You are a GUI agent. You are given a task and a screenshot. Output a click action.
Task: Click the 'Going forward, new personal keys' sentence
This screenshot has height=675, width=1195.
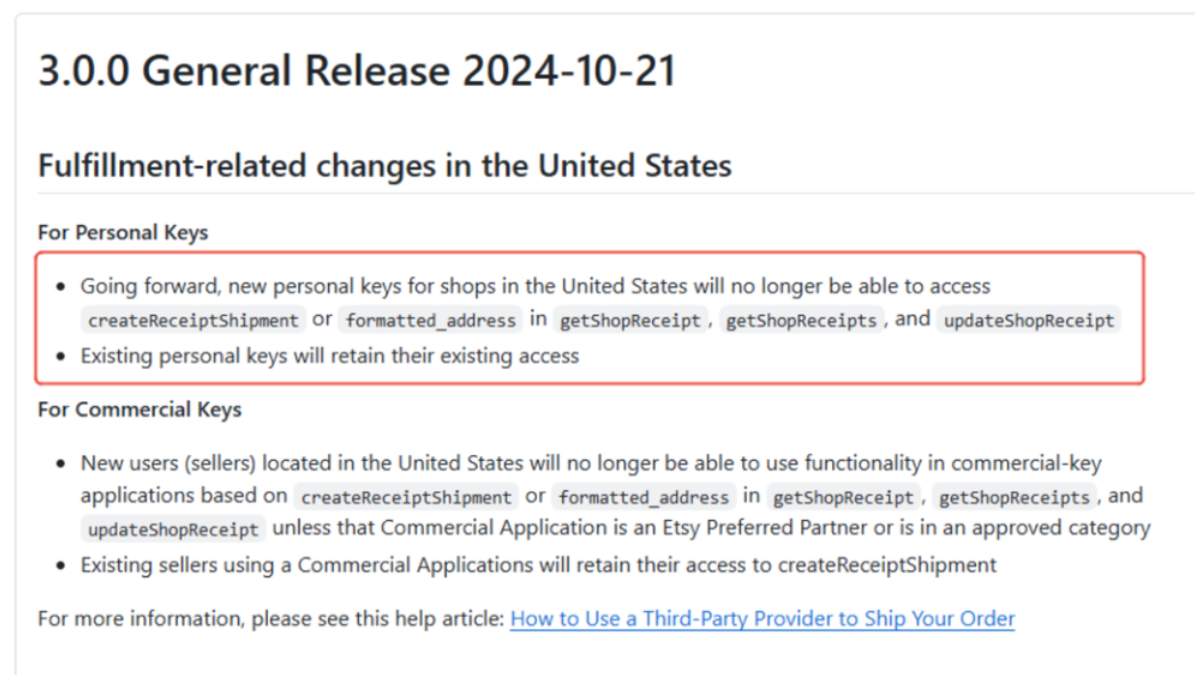[535, 286]
